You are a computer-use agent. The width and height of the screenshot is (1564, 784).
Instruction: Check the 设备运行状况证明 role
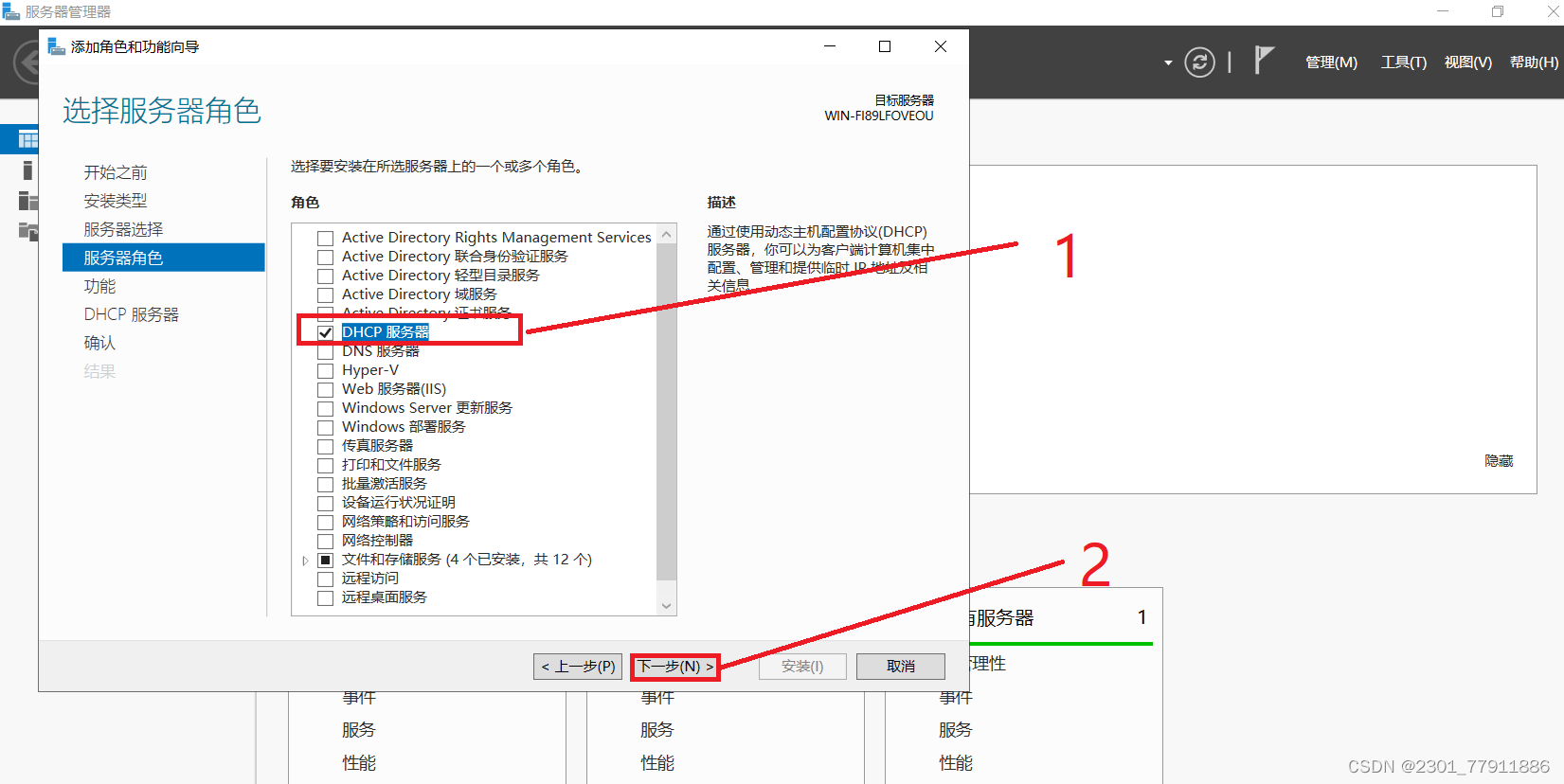coord(325,503)
